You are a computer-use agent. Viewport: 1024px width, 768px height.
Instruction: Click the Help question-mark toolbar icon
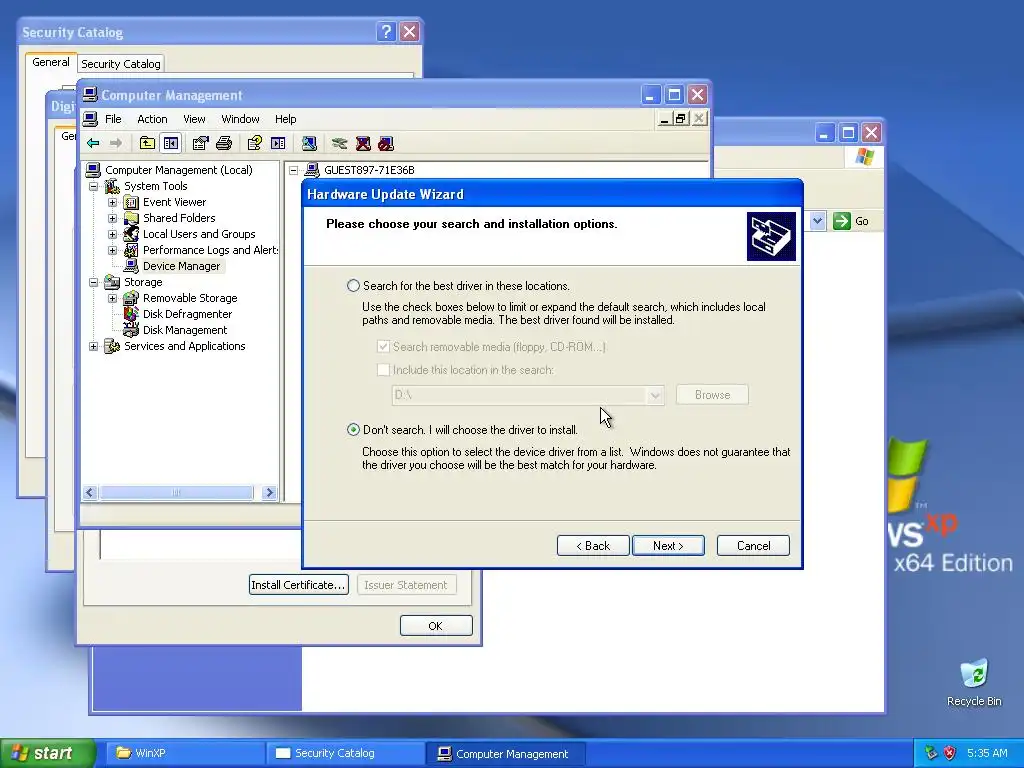(255, 143)
